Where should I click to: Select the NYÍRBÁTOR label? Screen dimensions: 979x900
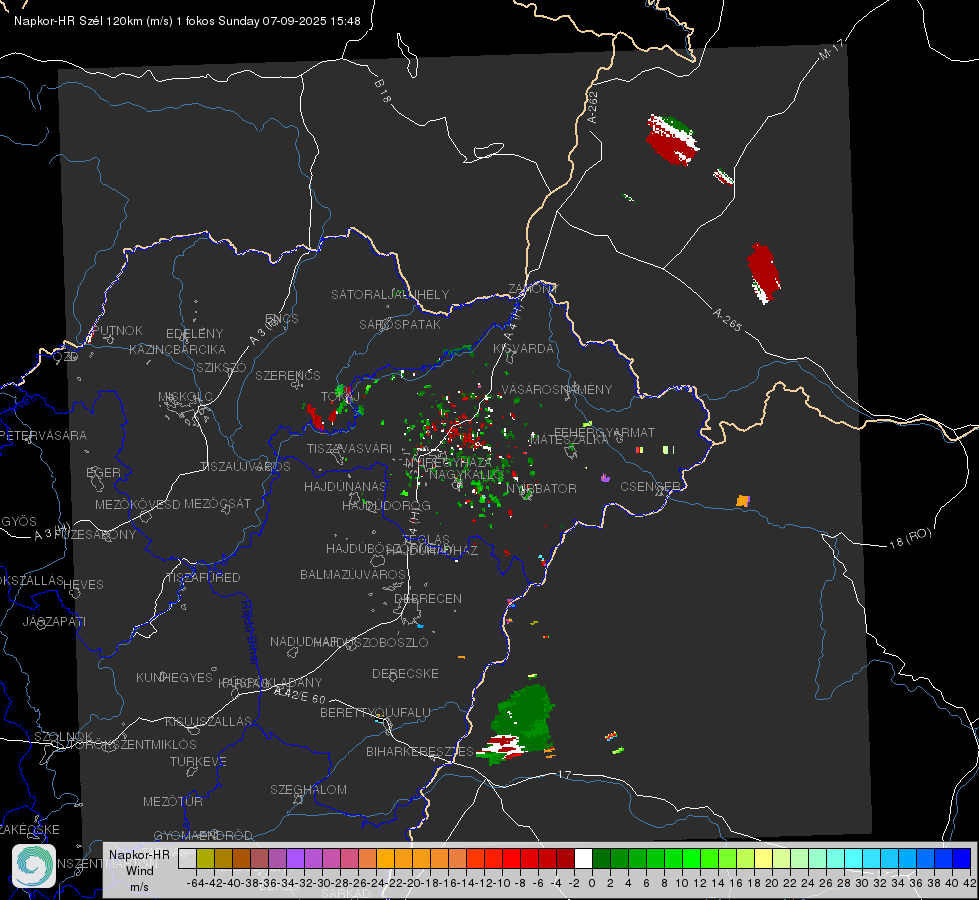(x=541, y=488)
